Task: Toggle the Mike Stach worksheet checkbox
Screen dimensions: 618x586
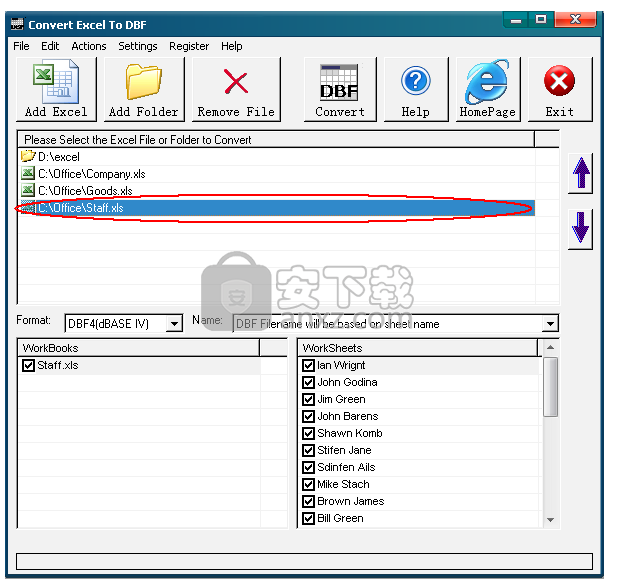Action: (308, 484)
